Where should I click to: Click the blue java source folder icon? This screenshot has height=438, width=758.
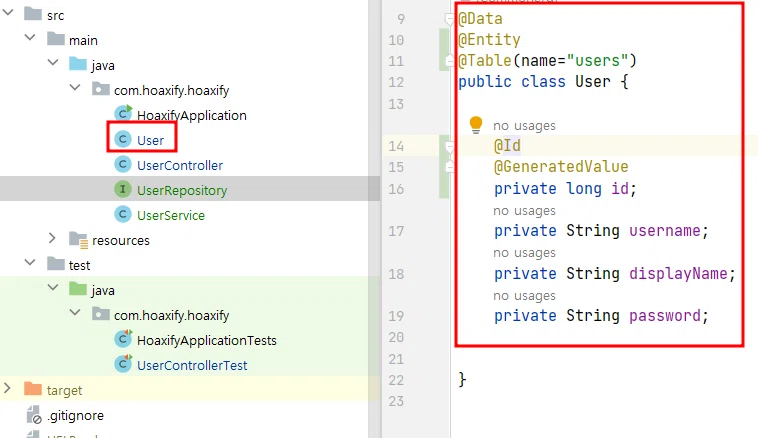coord(78,64)
